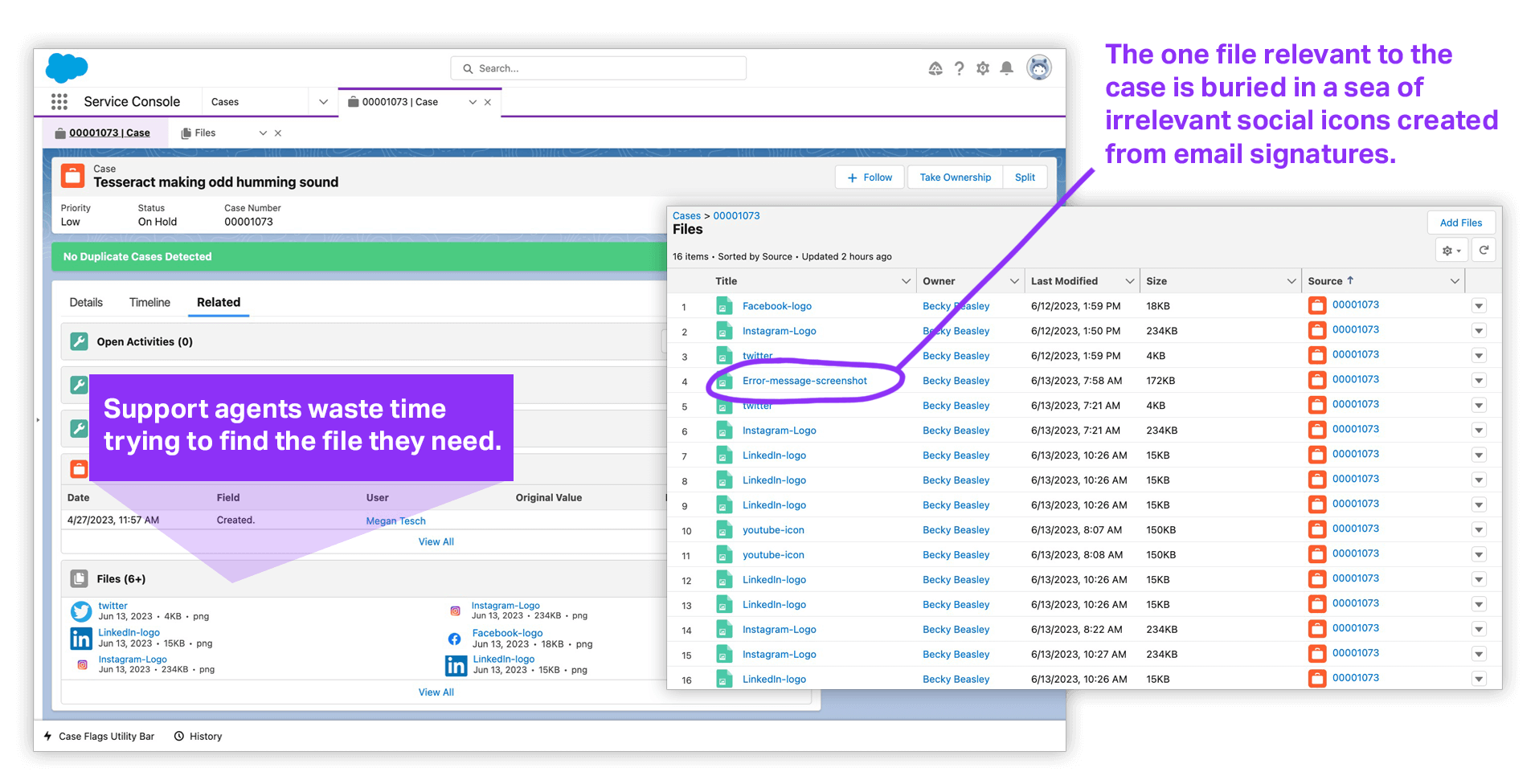Open the Size column menu
Screen dimensions: 1535x784
point(1291,281)
